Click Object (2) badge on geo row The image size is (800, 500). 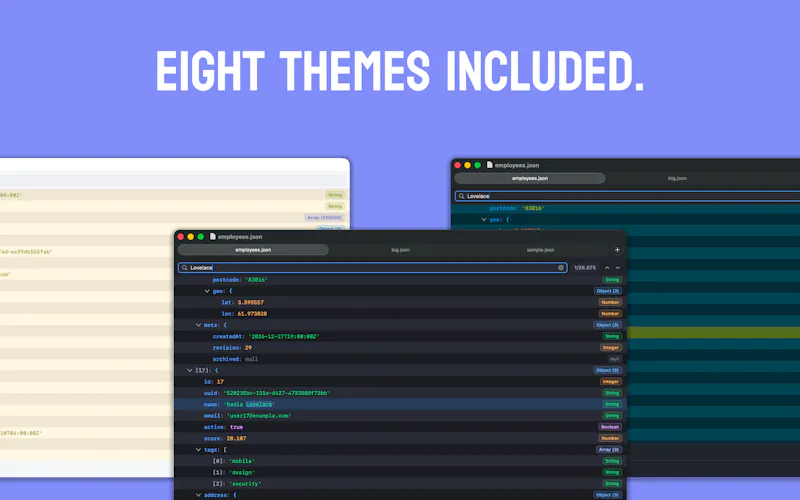point(608,291)
